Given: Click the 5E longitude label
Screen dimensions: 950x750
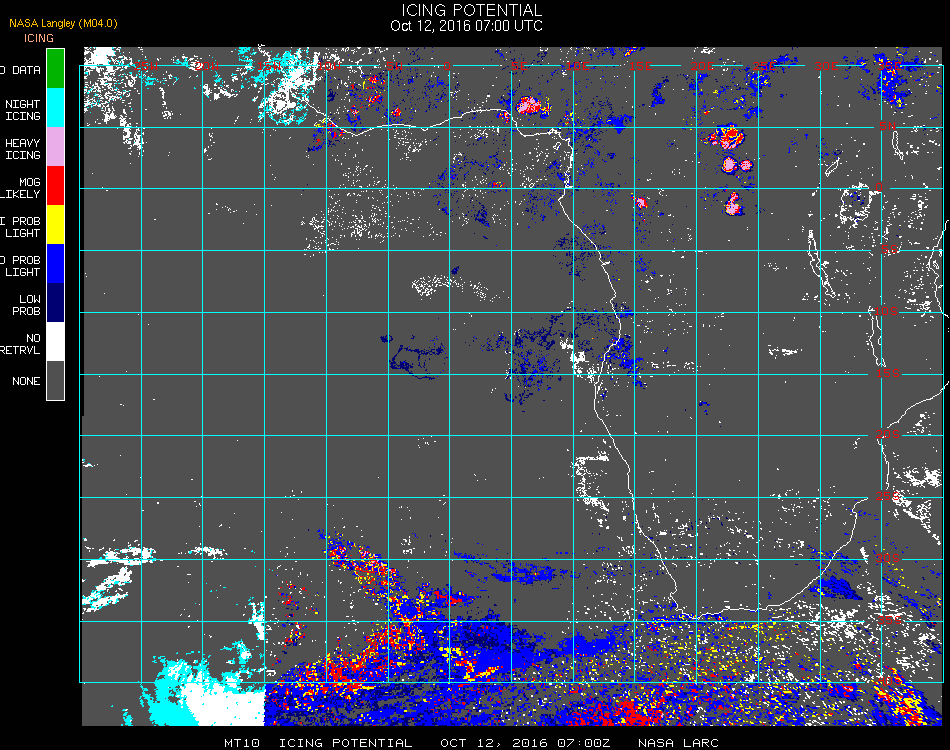Looking at the screenshot, I should tap(519, 65).
